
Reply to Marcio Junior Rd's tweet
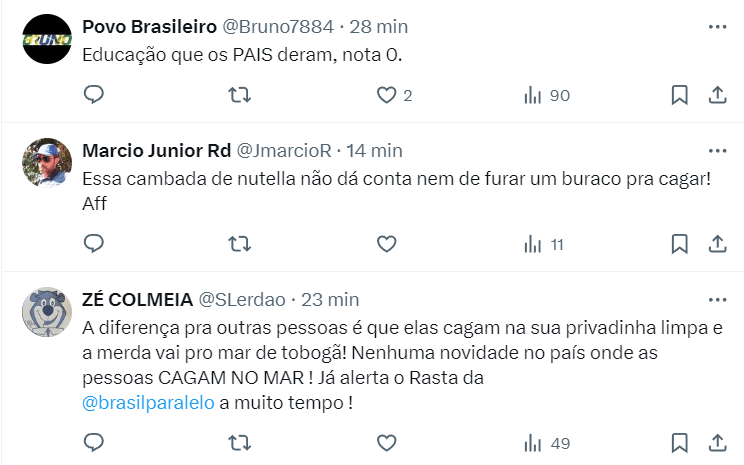click(94, 243)
